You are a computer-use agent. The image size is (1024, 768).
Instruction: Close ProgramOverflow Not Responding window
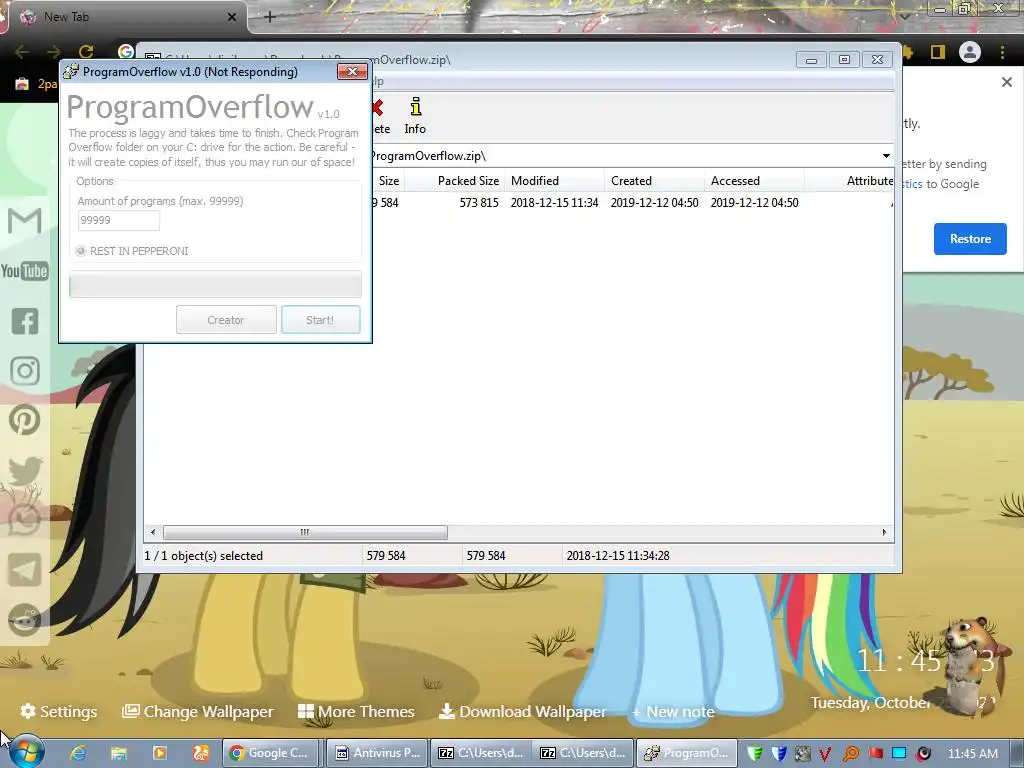352,72
